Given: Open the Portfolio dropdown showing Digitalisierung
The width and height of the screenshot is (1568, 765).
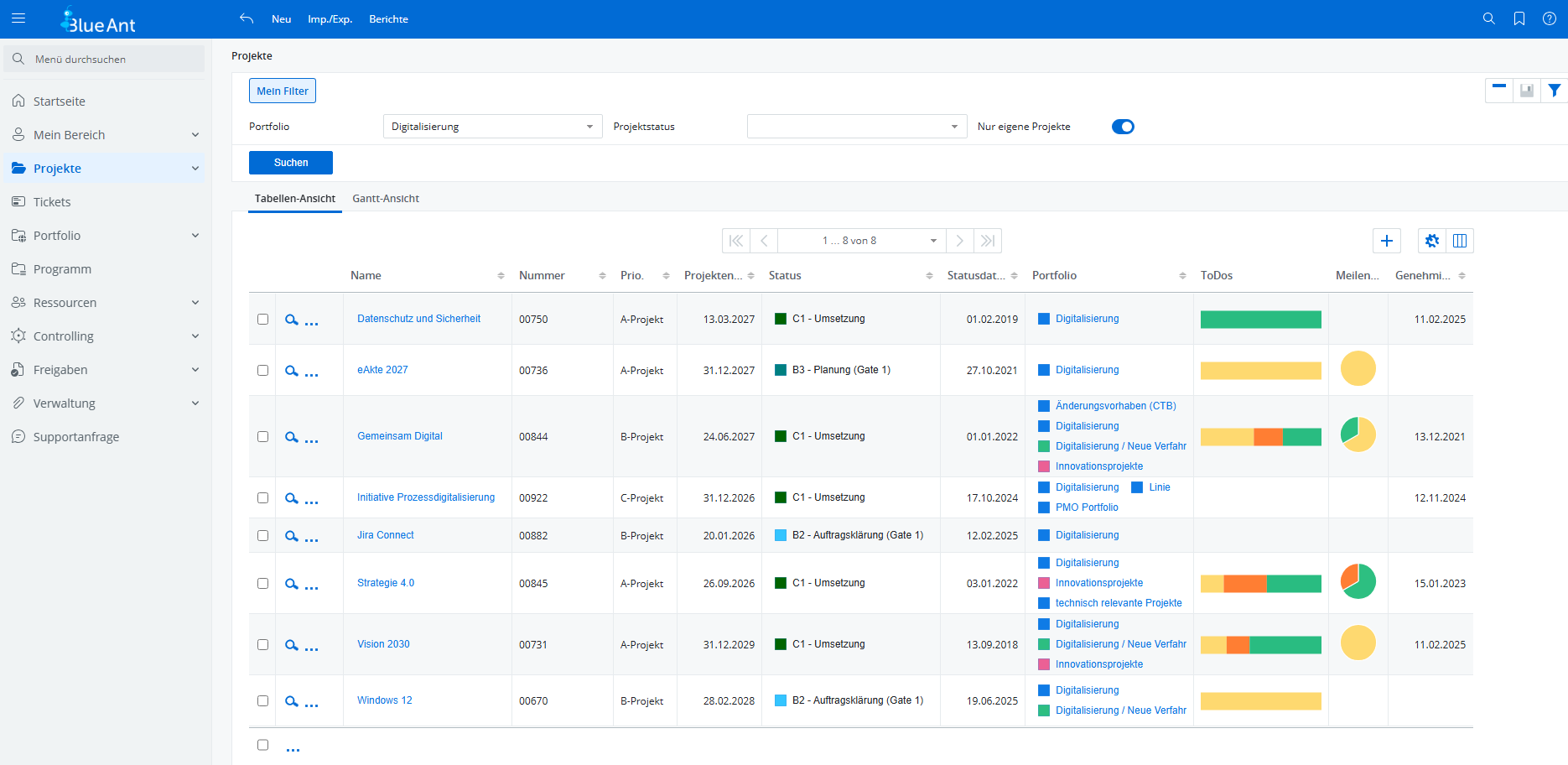Looking at the screenshot, I should pyautogui.click(x=492, y=127).
